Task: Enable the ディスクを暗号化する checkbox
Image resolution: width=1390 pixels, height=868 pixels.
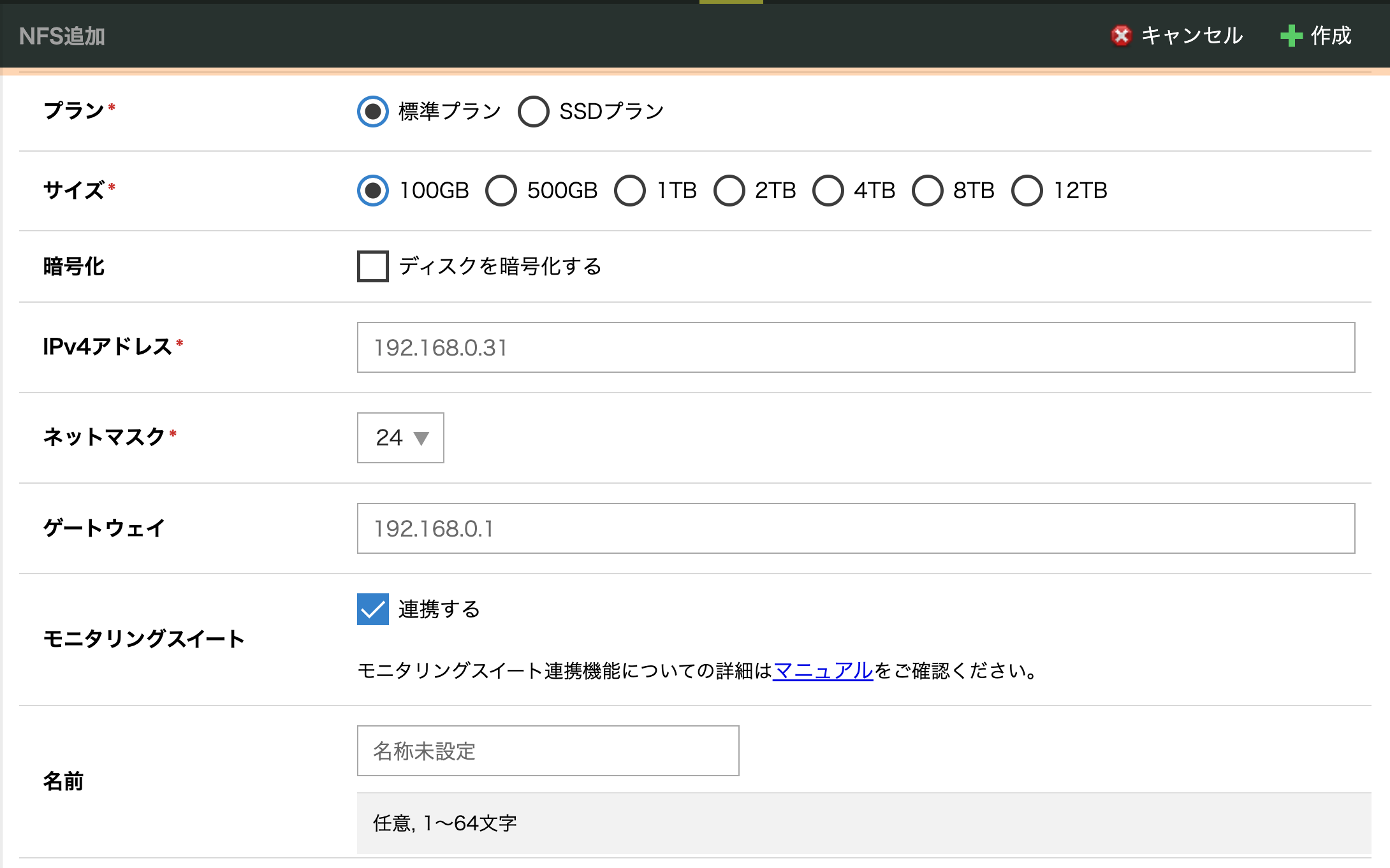Action: pyautogui.click(x=373, y=266)
